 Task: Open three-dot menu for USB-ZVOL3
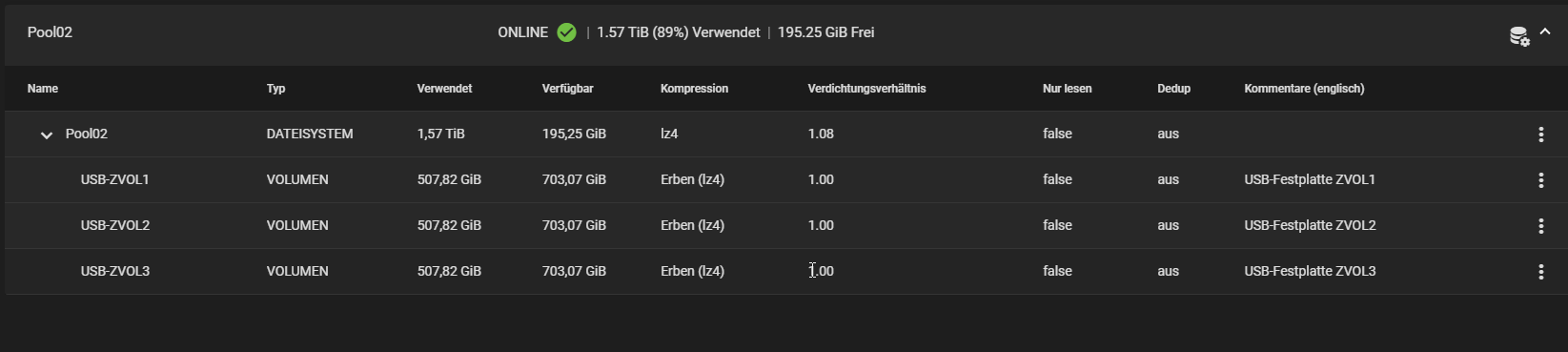1540,272
